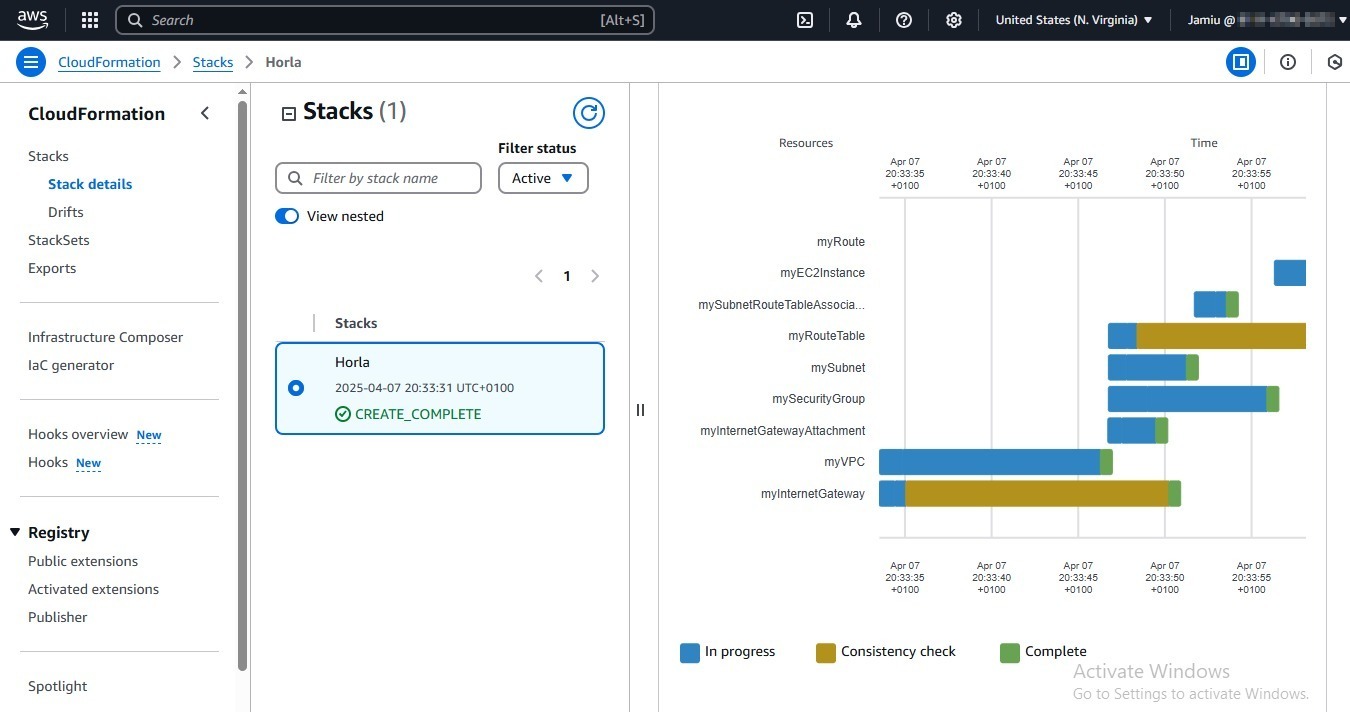Open the hexagon tools icon at header right
This screenshot has height=712, width=1350.
click(1335, 62)
